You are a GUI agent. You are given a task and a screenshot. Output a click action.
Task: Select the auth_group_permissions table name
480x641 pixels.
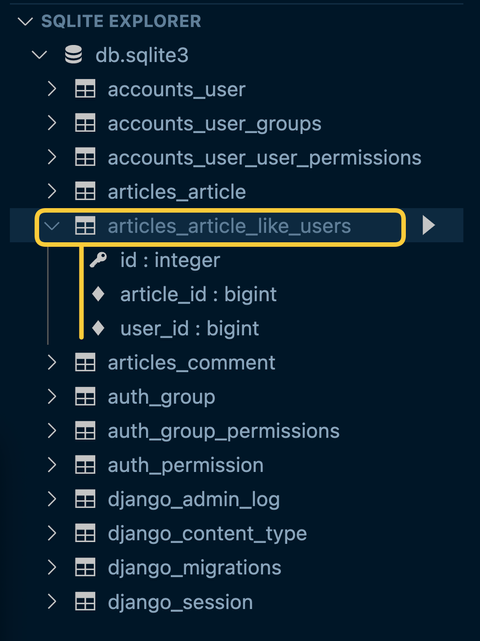point(224,432)
